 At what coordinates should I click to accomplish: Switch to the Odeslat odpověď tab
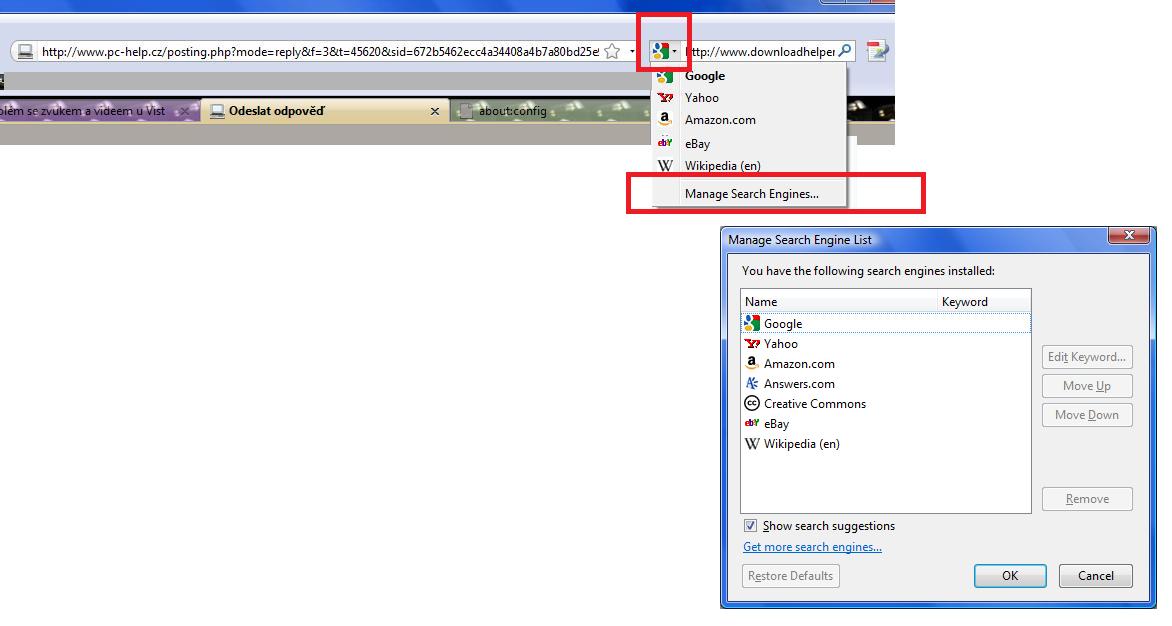coord(325,111)
